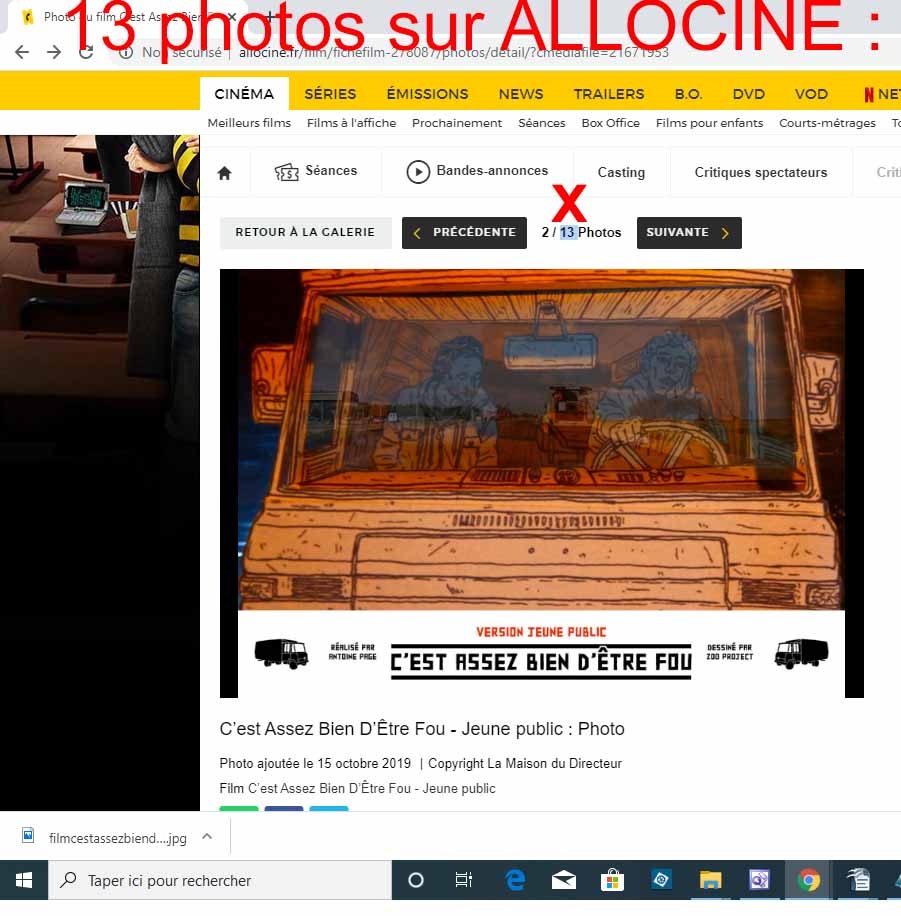901x916 pixels.
Task: Reload the Allociné page
Action: [x=86, y=53]
